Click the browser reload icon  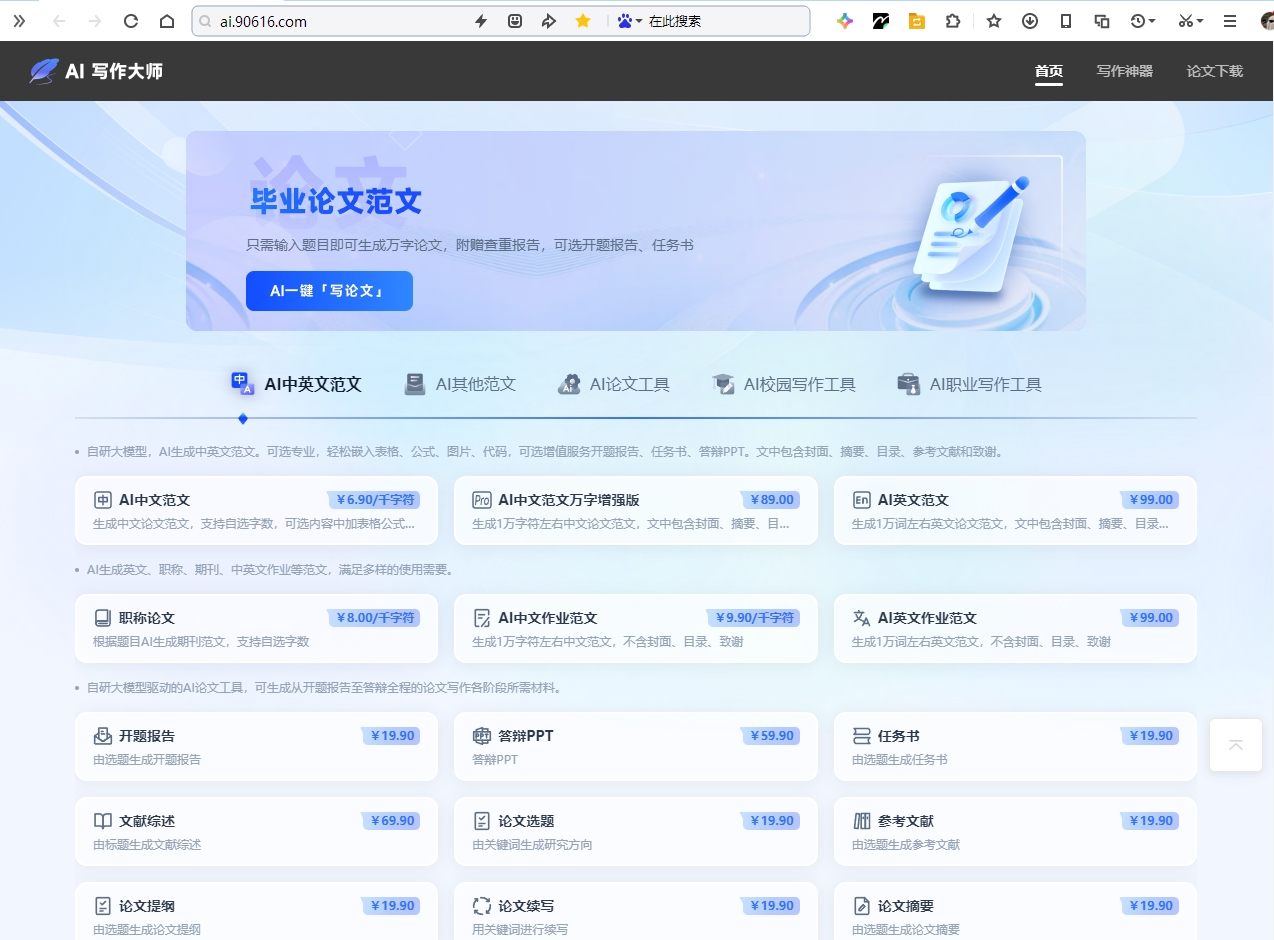pos(130,21)
